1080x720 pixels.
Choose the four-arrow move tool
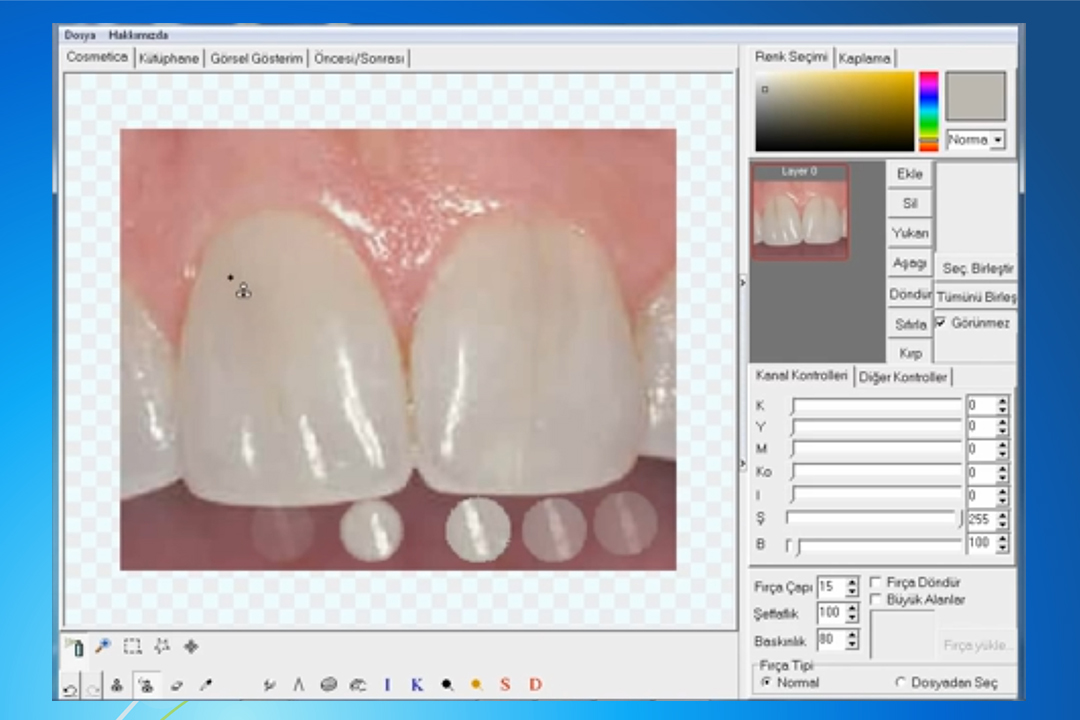[x=191, y=646]
